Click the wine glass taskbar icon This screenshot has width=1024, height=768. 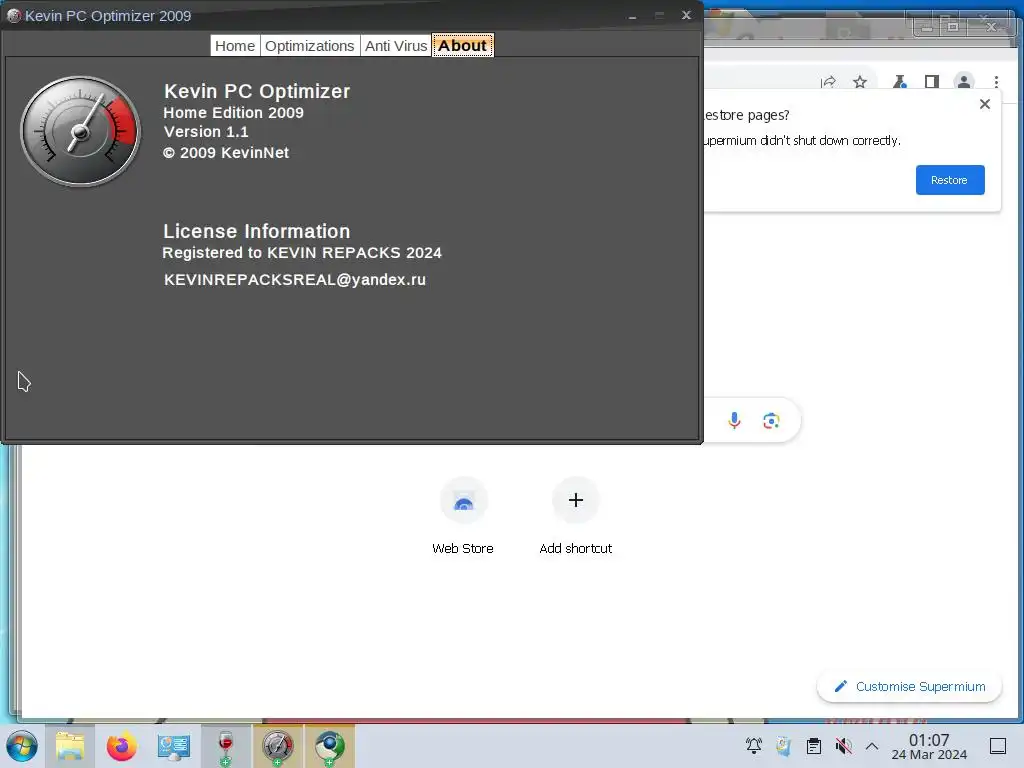225,746
